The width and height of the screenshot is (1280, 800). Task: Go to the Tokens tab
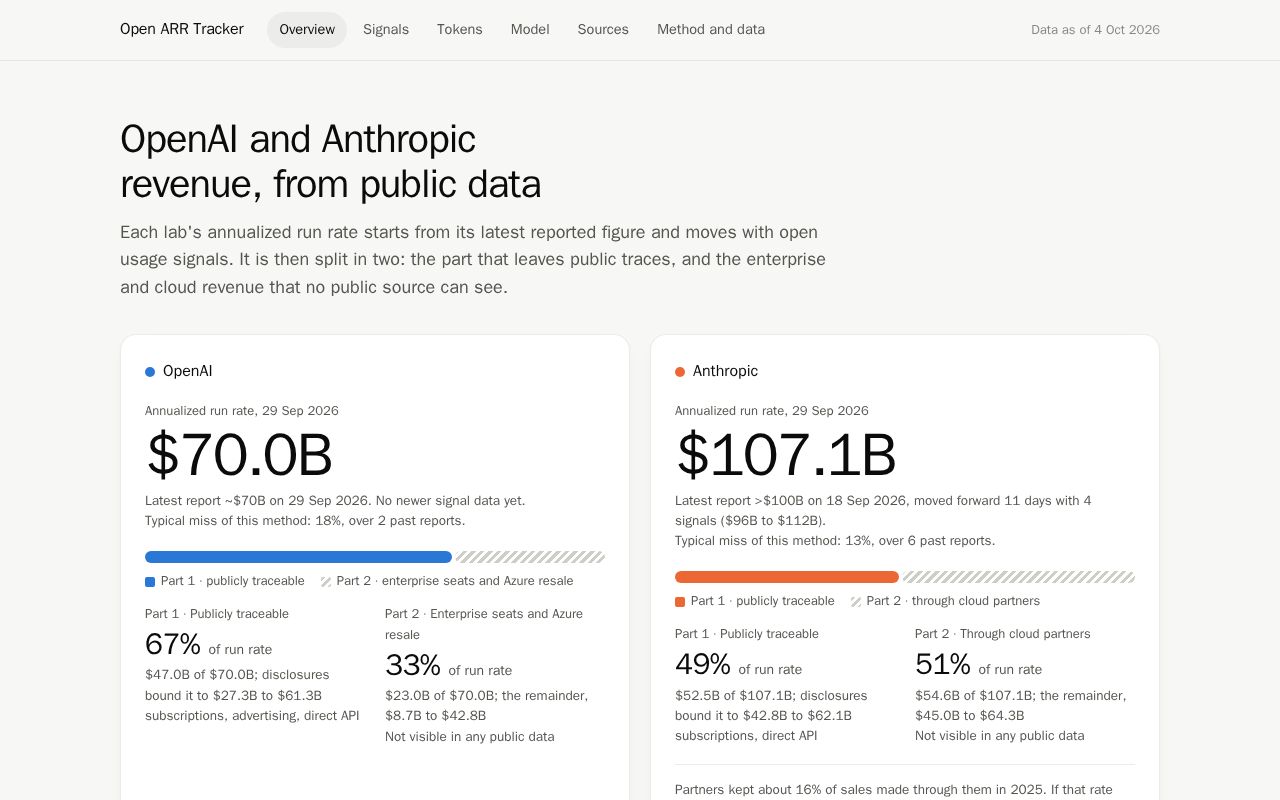[460, 30]
